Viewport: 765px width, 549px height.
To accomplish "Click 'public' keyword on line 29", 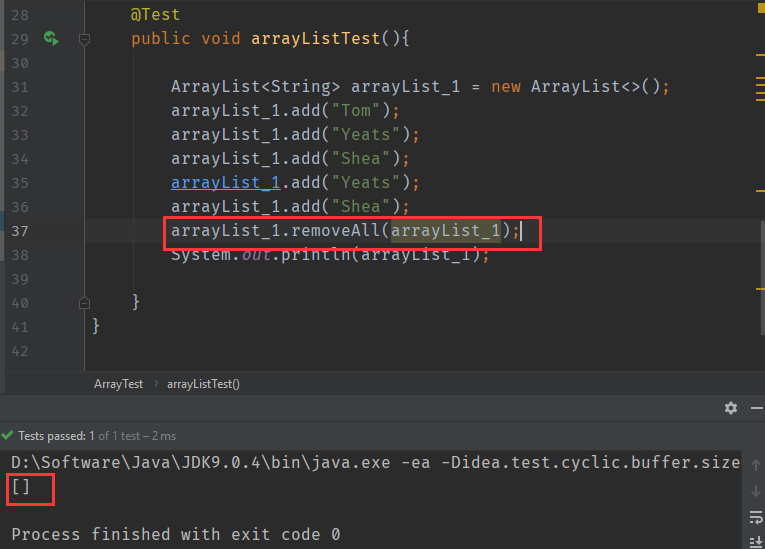I will tap(161, 39).
